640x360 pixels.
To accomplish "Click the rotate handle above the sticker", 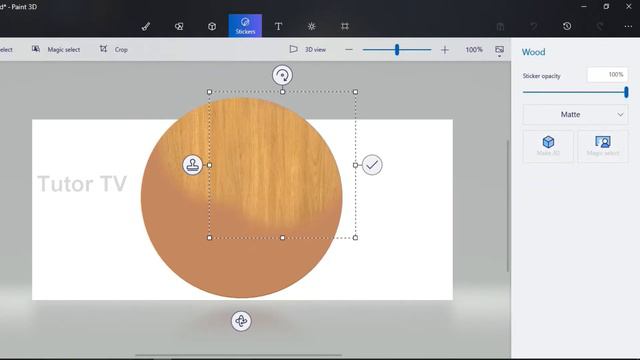I will pos(282,75).
